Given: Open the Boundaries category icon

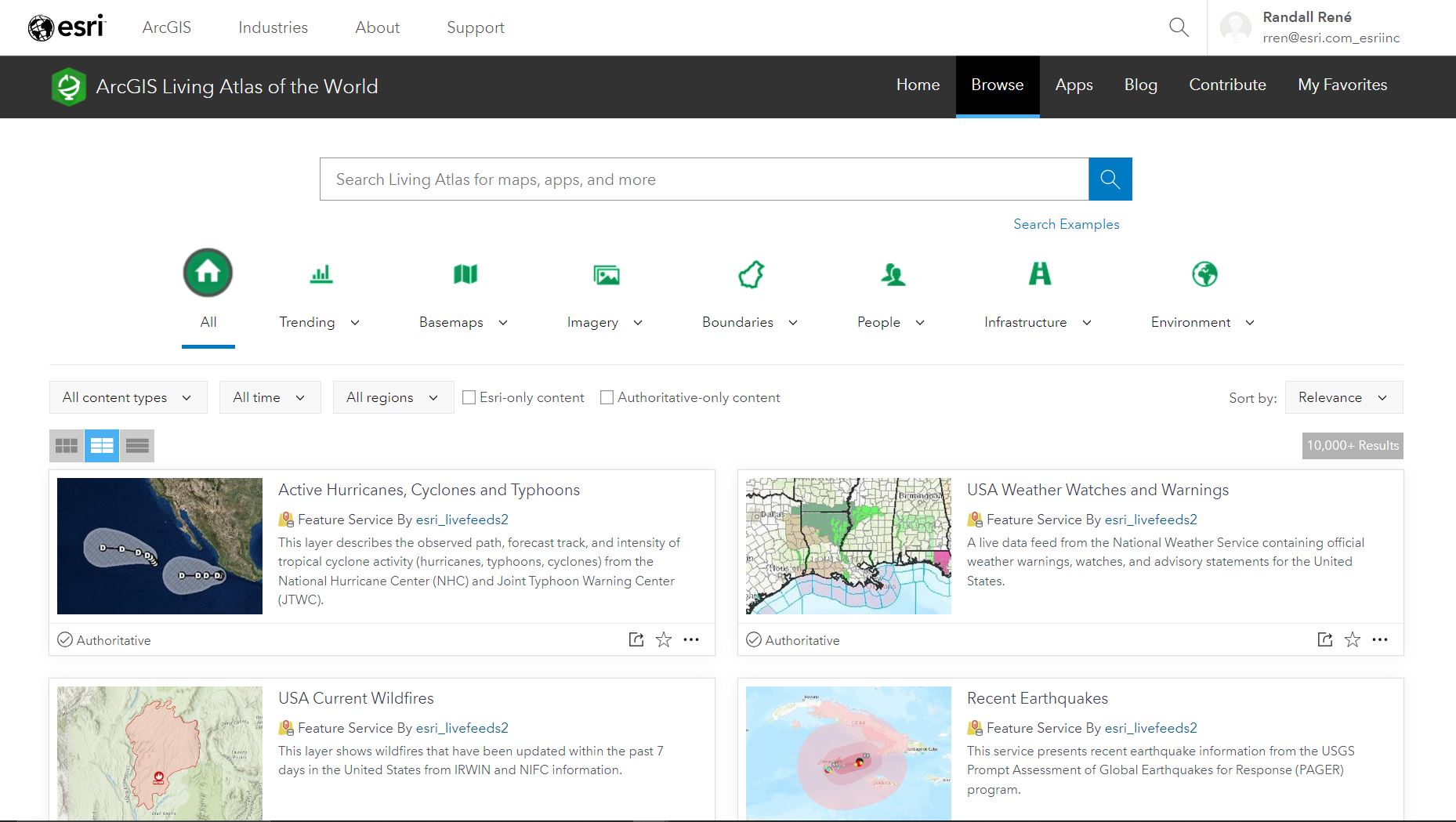Looking at the screenshot, I should pyautogui.click(x=750, y=274).
